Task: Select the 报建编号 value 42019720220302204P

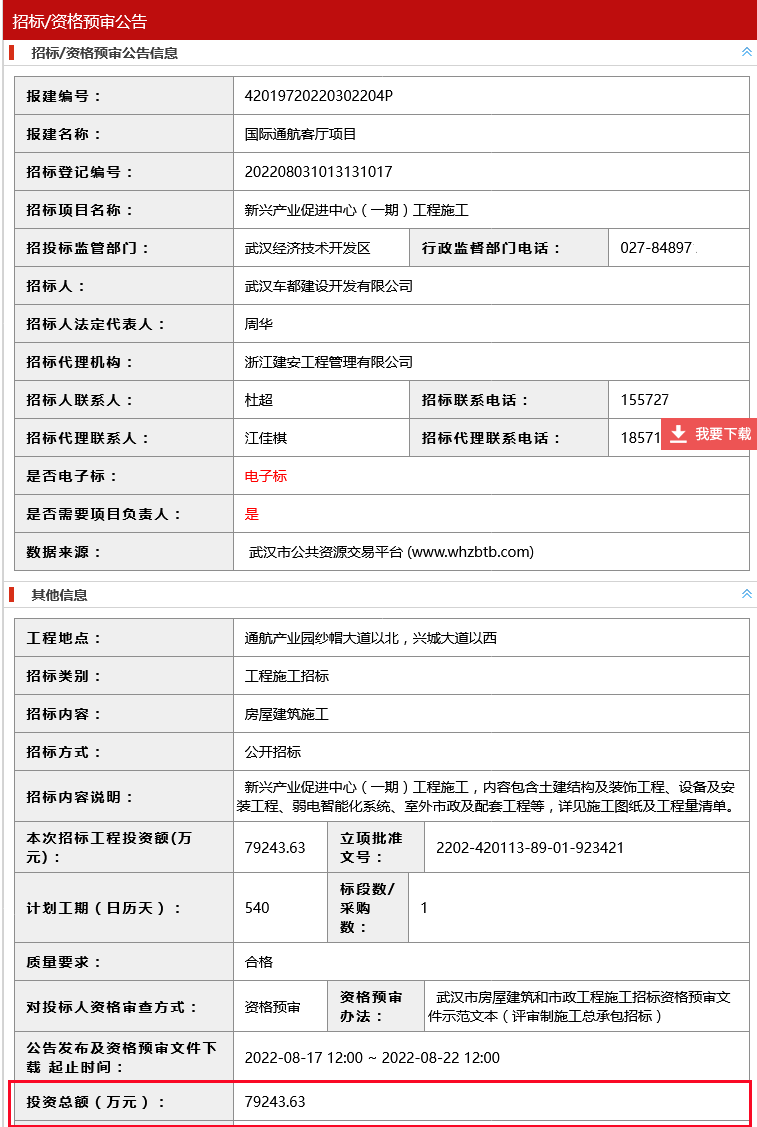Action: tap(319, 96)
